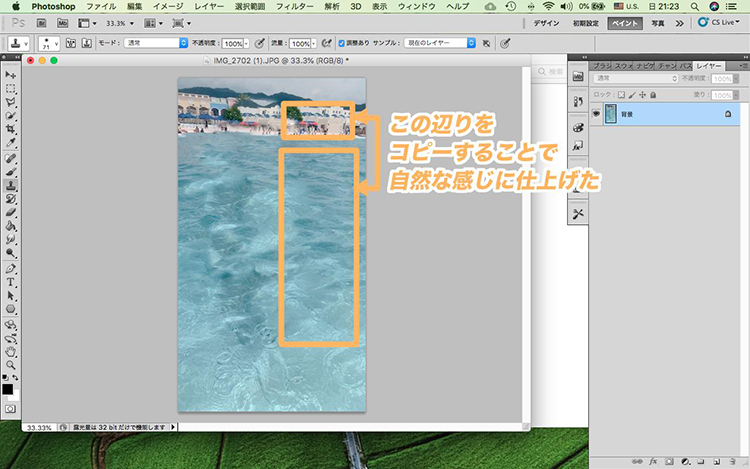
Task: Switch to the デザイン workspace
Action: point(546,23)
